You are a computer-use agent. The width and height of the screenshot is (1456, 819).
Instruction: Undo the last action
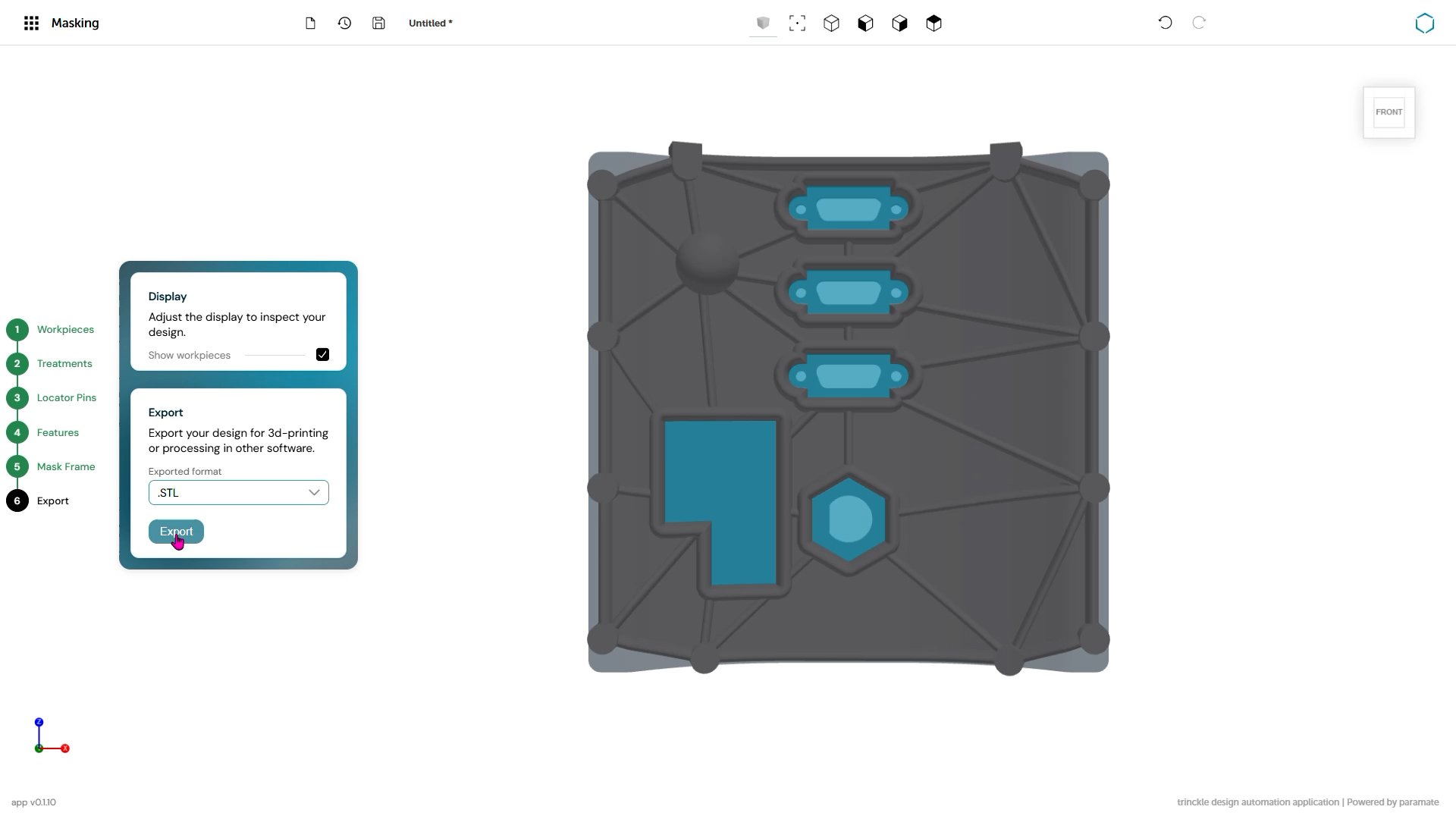click(x=1165, y=23)
